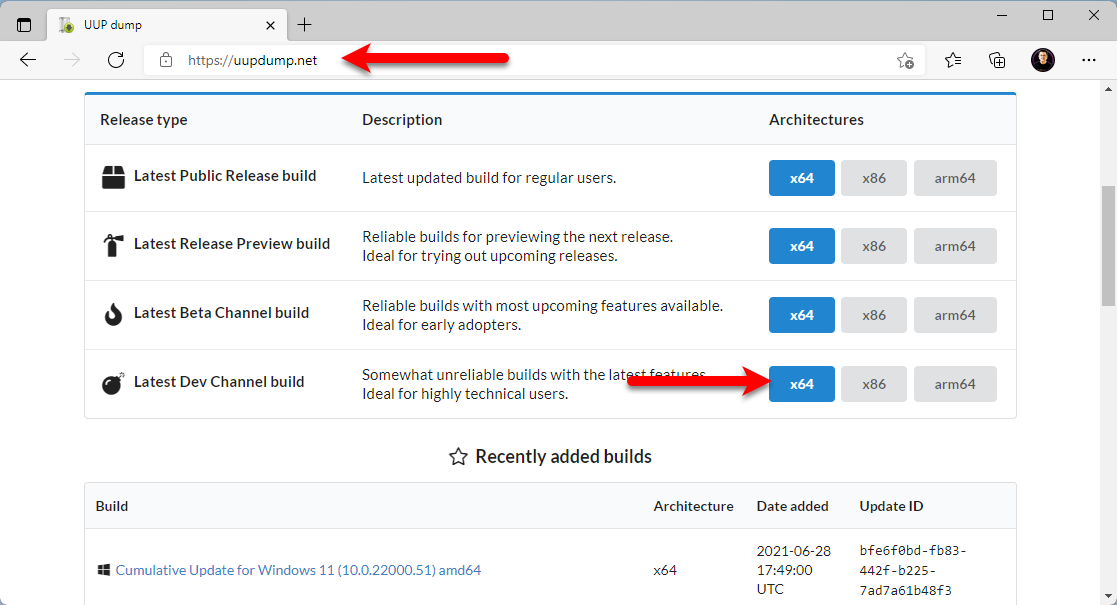Click Windows logo beside Cumulative Update entry
Image resolution: width=1117 pixels, height=605 pixels.
click(104, 570)
